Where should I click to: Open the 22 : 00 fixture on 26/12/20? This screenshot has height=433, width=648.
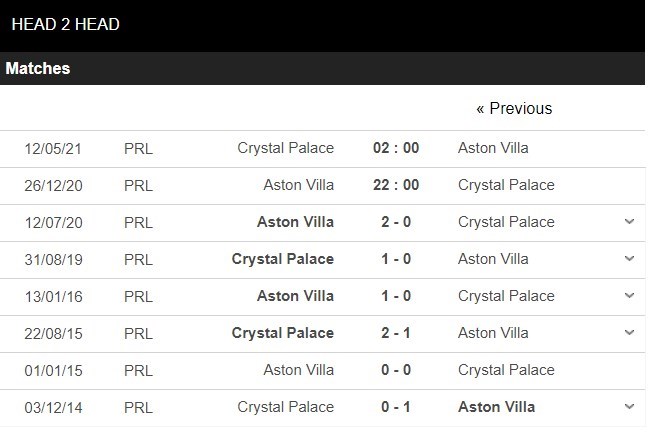click(x=396, y=185)
